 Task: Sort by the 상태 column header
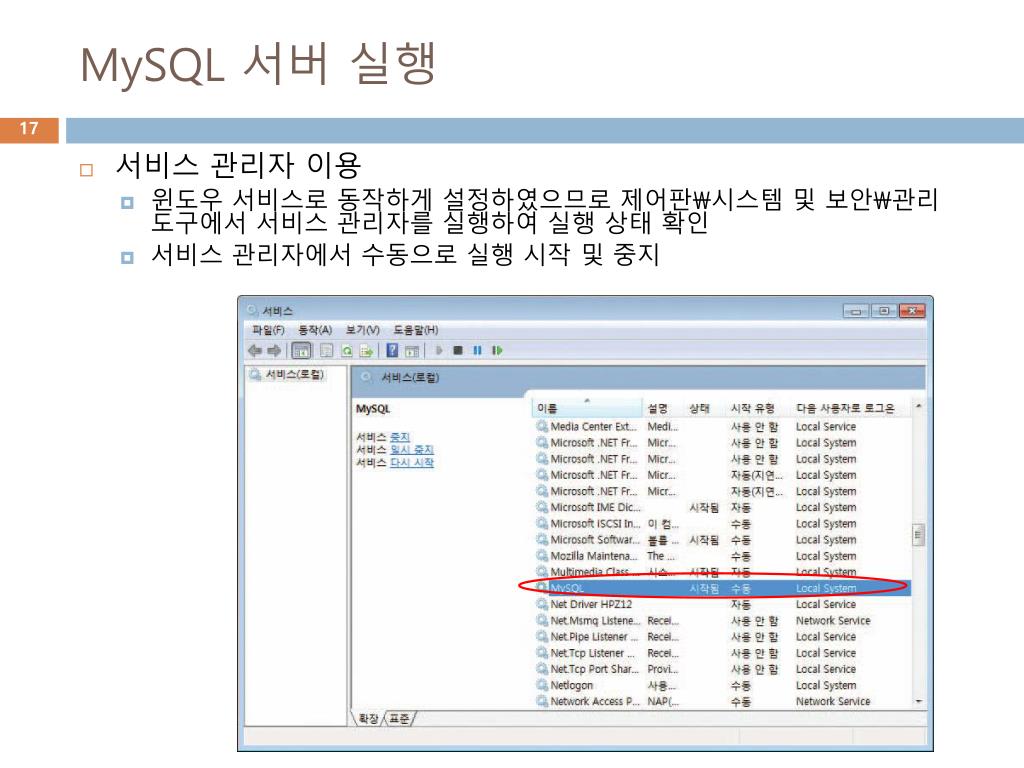pos(705,408)
